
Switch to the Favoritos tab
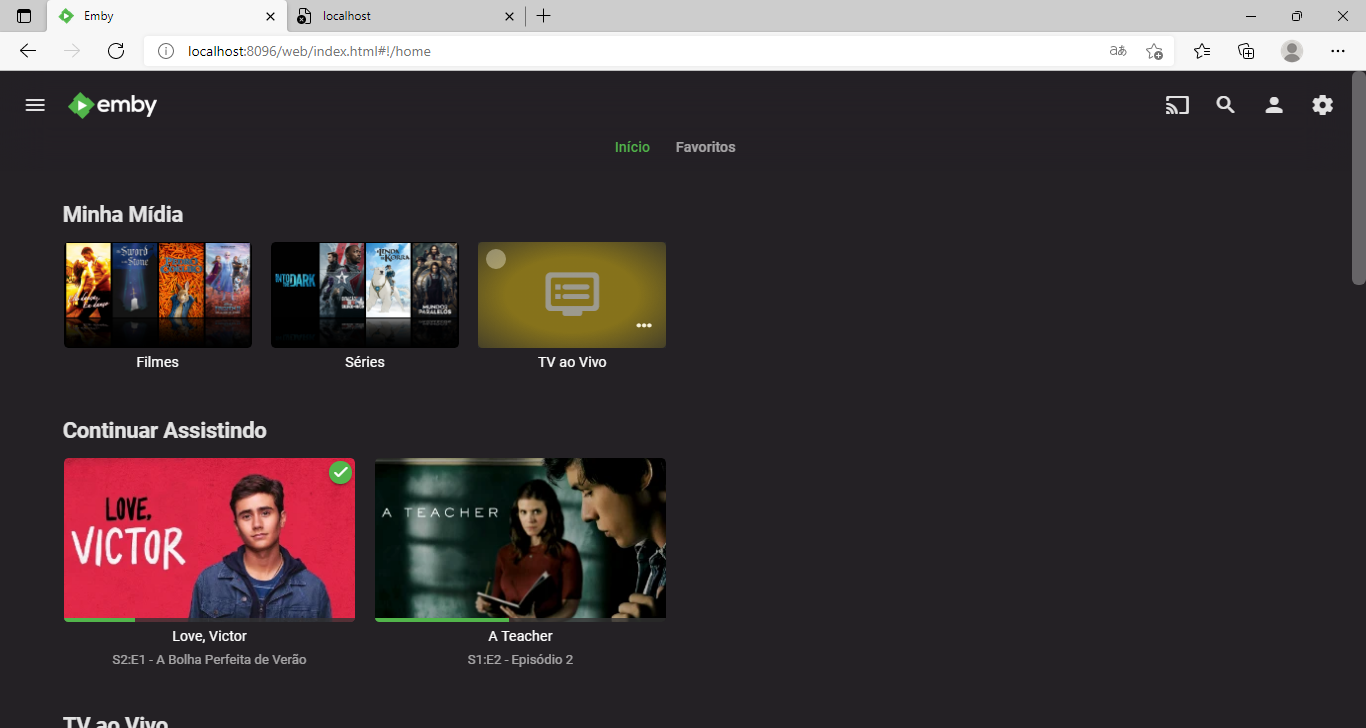coord(705,147)
